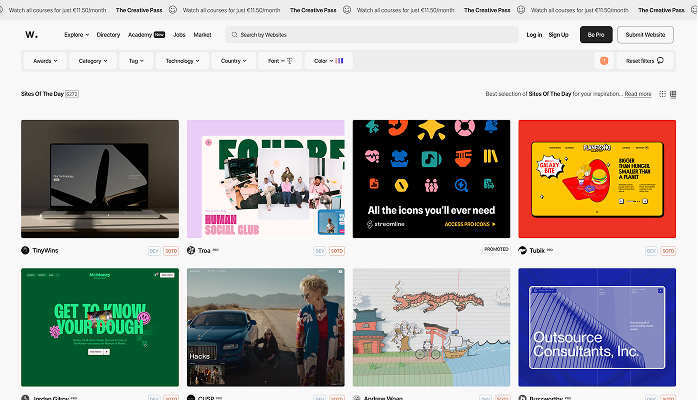Open the Troa avatar icon
This screenshot has height=400, width=698.
(x=191, y=251)
